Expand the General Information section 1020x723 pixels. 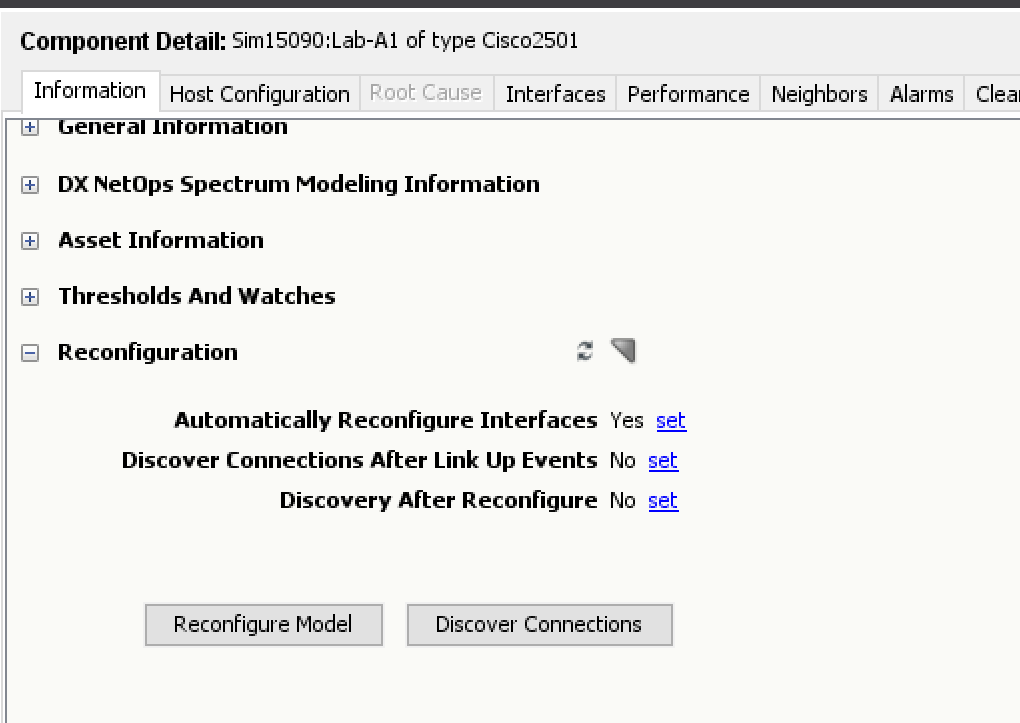click(x=30, y=128)
